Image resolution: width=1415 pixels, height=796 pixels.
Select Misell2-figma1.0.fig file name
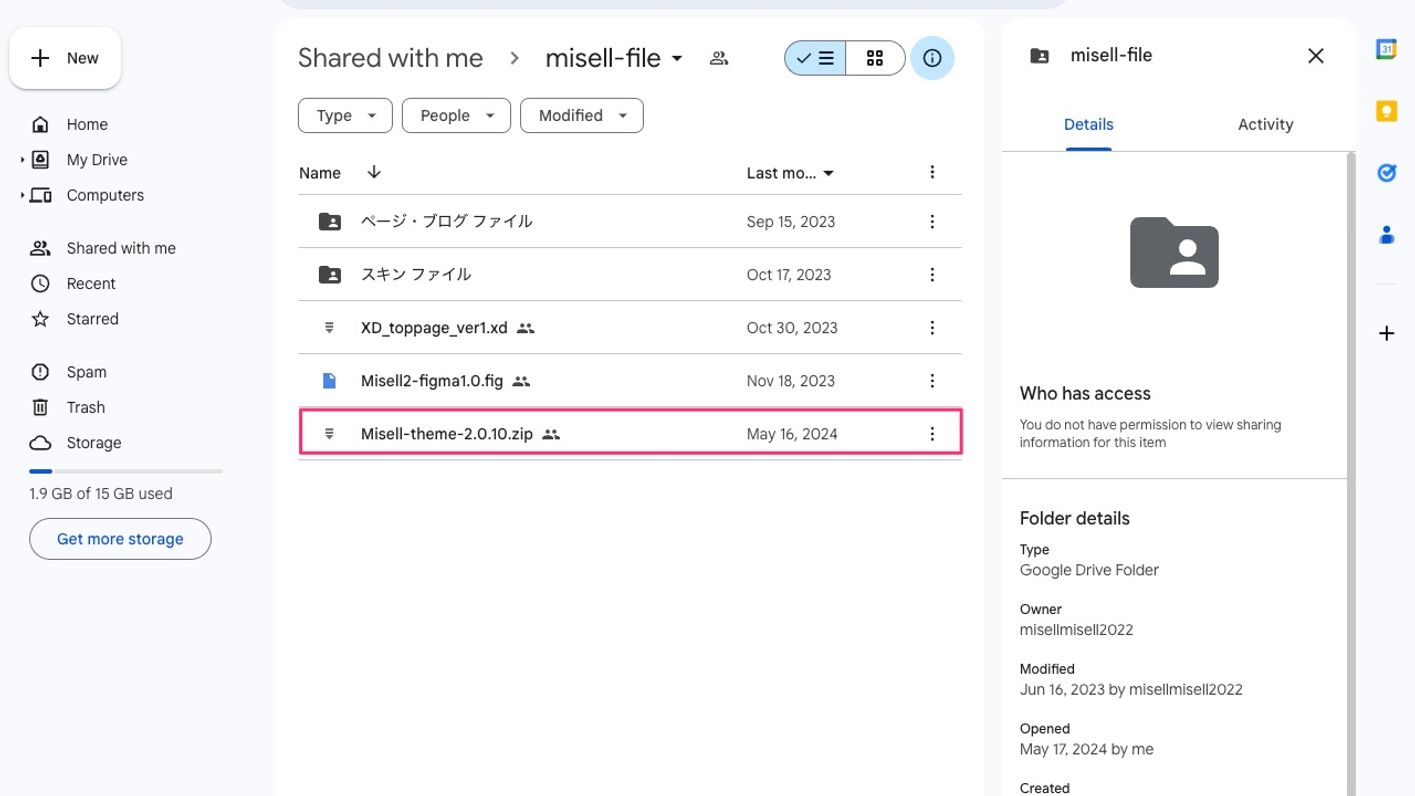[432, 380]
